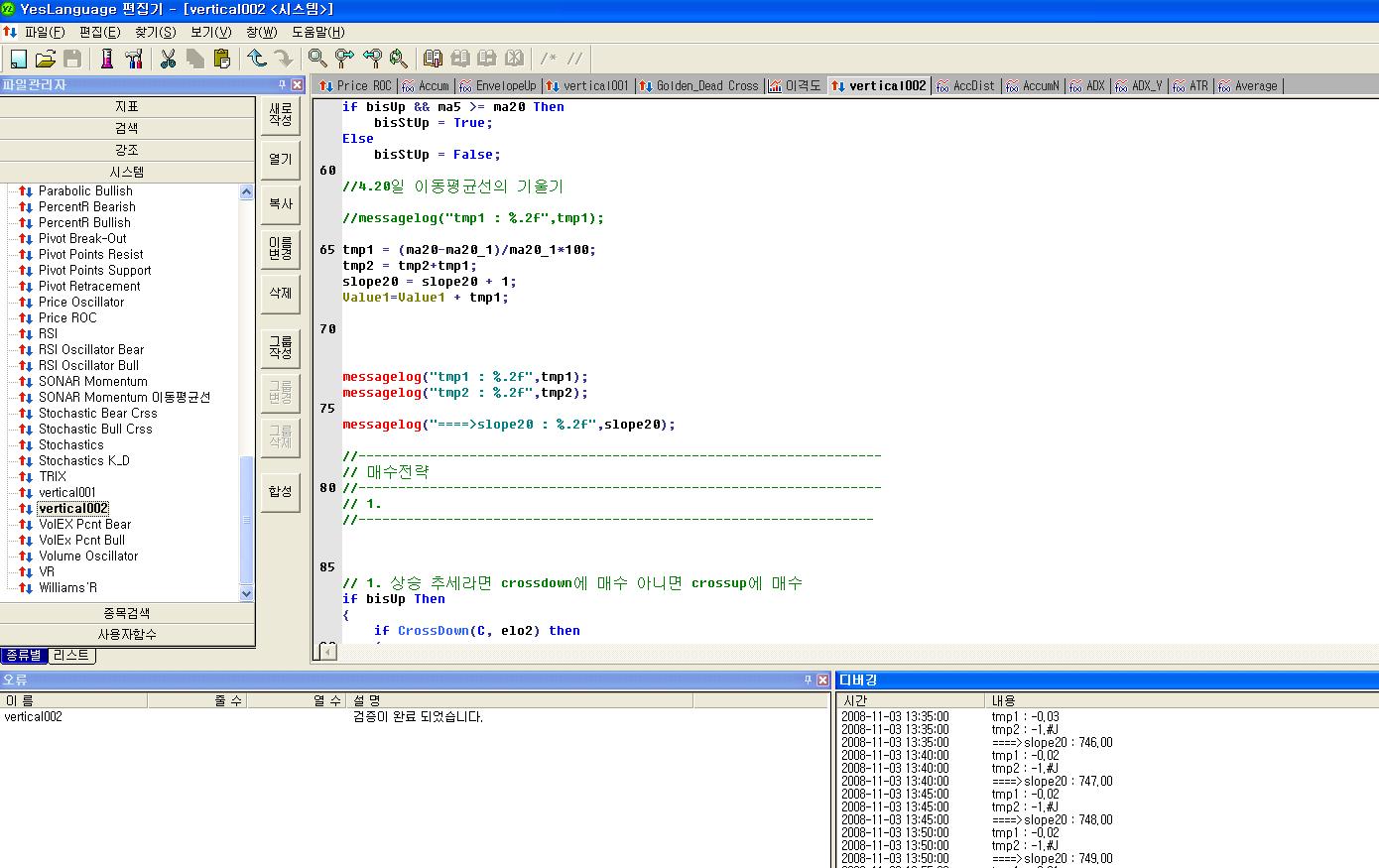The width and height of the screenshot is (1379, 868).
Task: Open find with magnifier icon
Action: click(317, 59)
